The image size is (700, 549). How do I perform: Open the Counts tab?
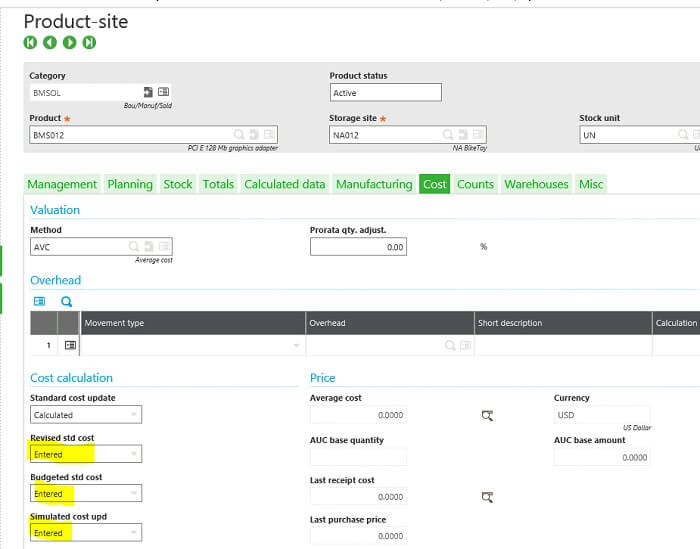475,184
